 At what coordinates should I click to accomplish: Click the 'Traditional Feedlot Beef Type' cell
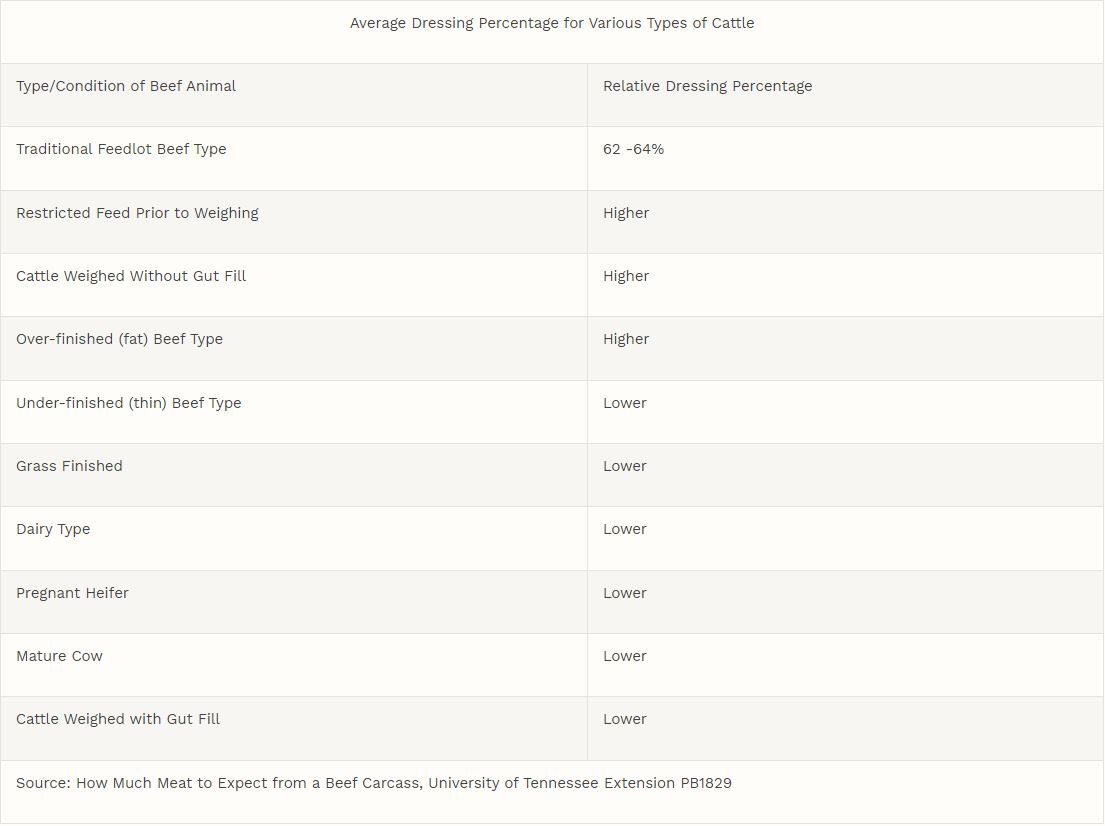tap(121, 149)
